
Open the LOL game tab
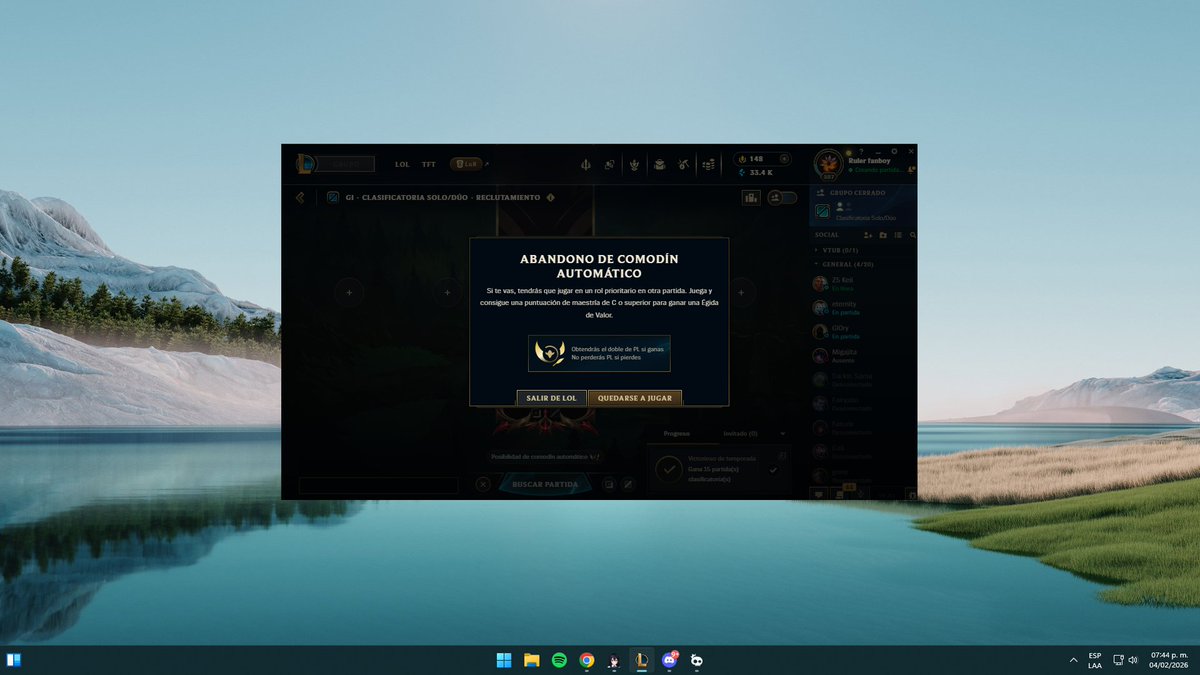[x=402, y=164]
